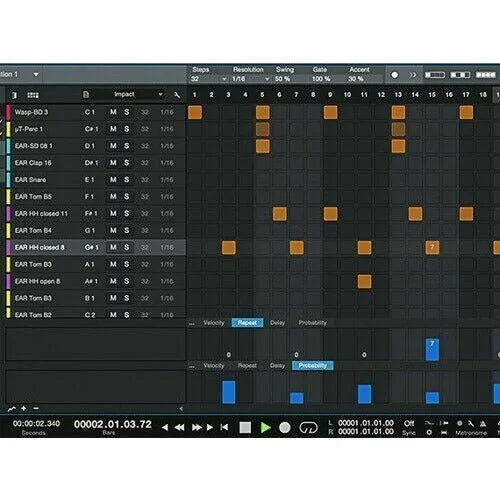The image size is (500, 500).
Task: Click the seconds time display 00:00:02.340
Action: (x=36, y=424)
